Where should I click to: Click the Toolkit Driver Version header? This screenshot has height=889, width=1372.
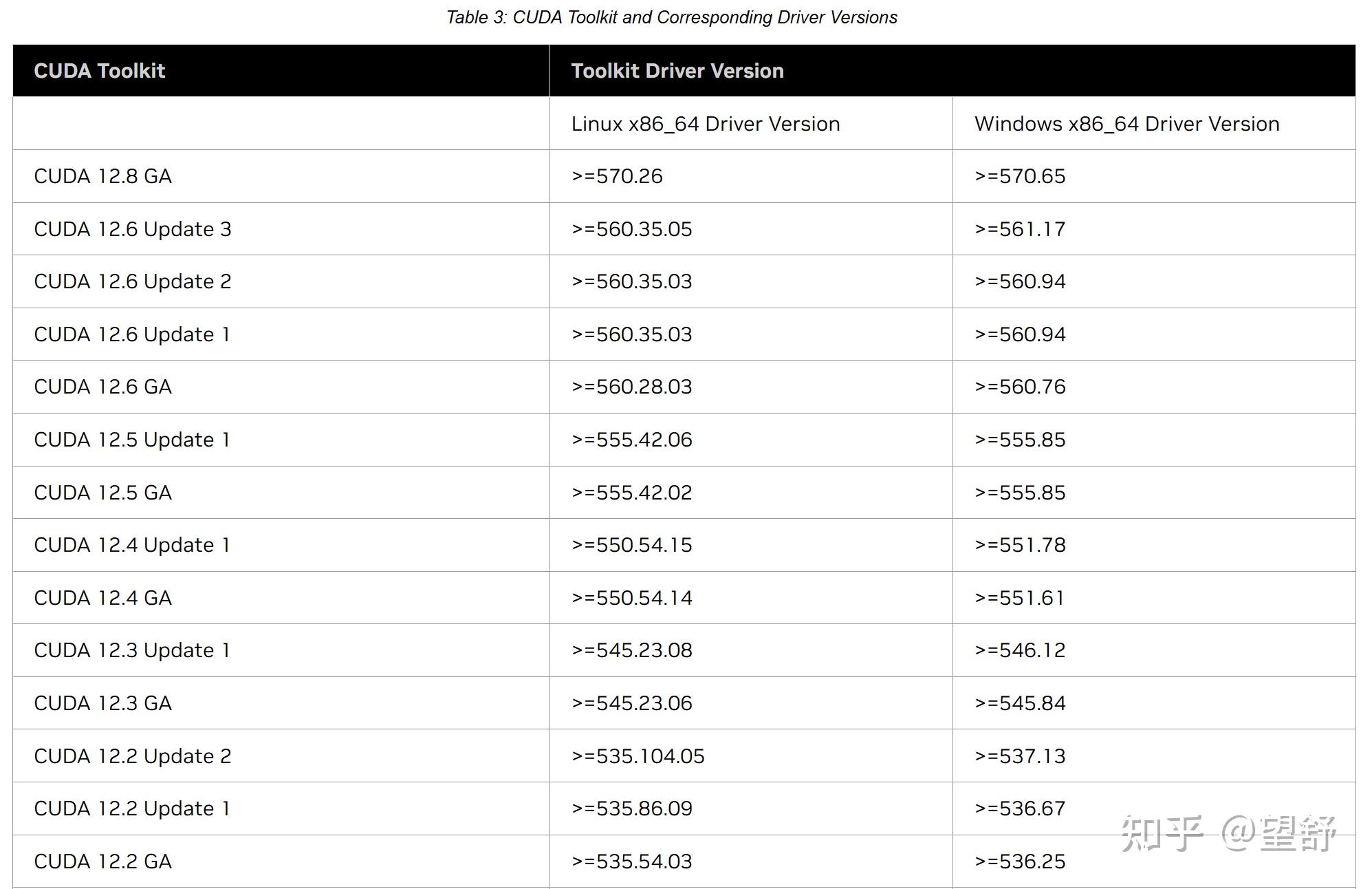(x=677, y=71)
